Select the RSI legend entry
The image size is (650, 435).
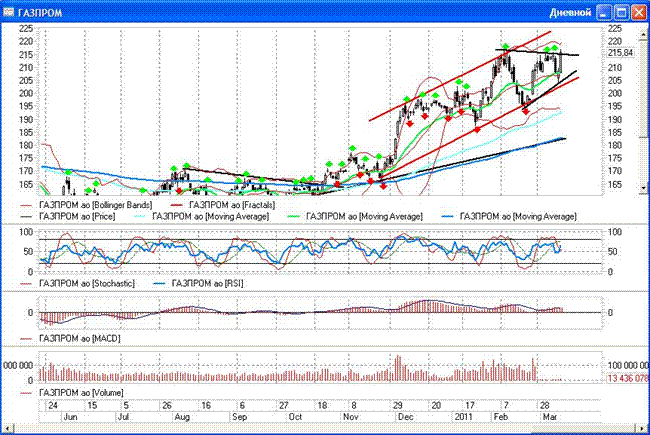point(199,284)
